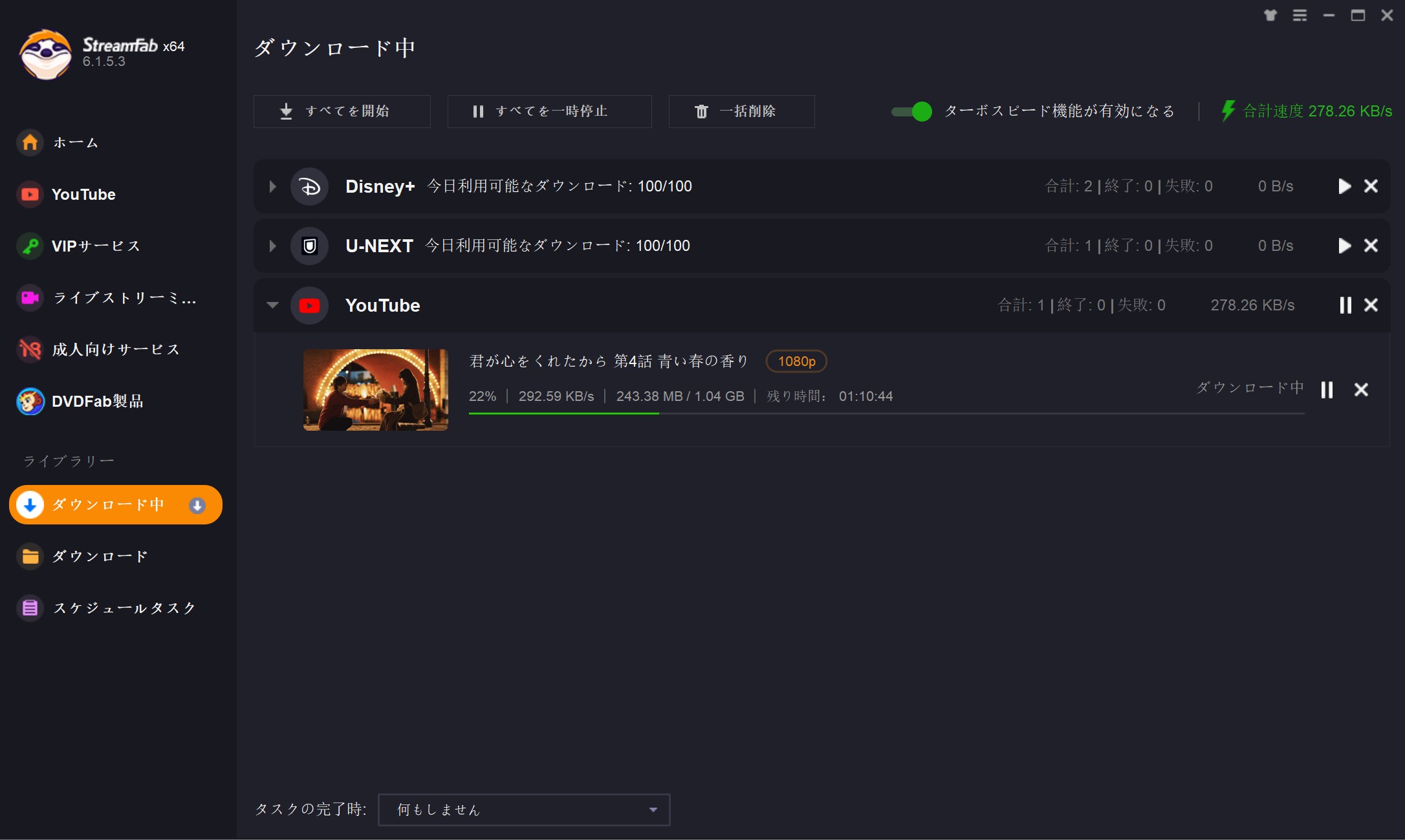Open 成人向けサービス section
The height and width of the screenshot is (840, 1405).
(99, 349)
